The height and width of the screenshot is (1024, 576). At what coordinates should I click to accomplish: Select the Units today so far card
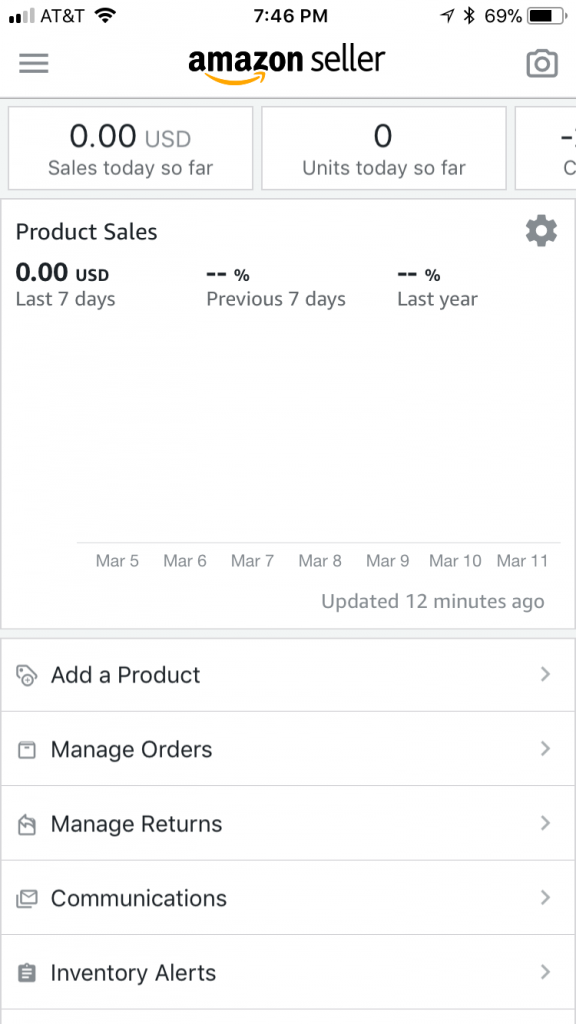[384, 148]
